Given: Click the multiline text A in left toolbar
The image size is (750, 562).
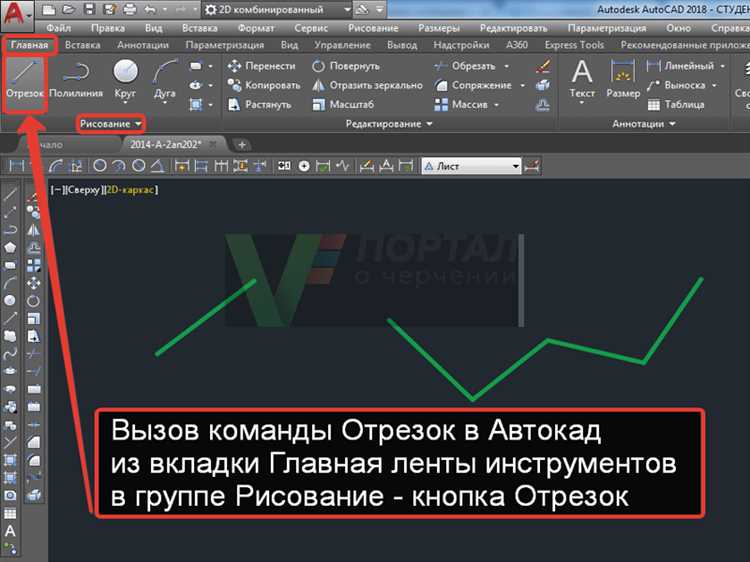Looking at the screenshot, I should coord(10,531).
